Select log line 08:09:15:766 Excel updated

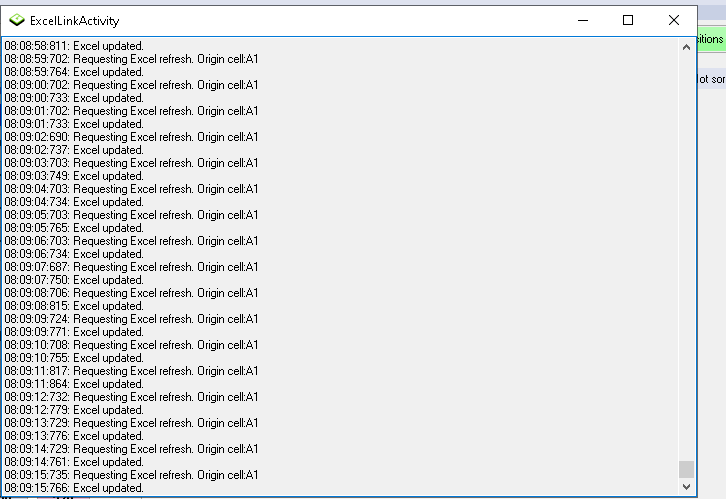click(x=74, y=487)
